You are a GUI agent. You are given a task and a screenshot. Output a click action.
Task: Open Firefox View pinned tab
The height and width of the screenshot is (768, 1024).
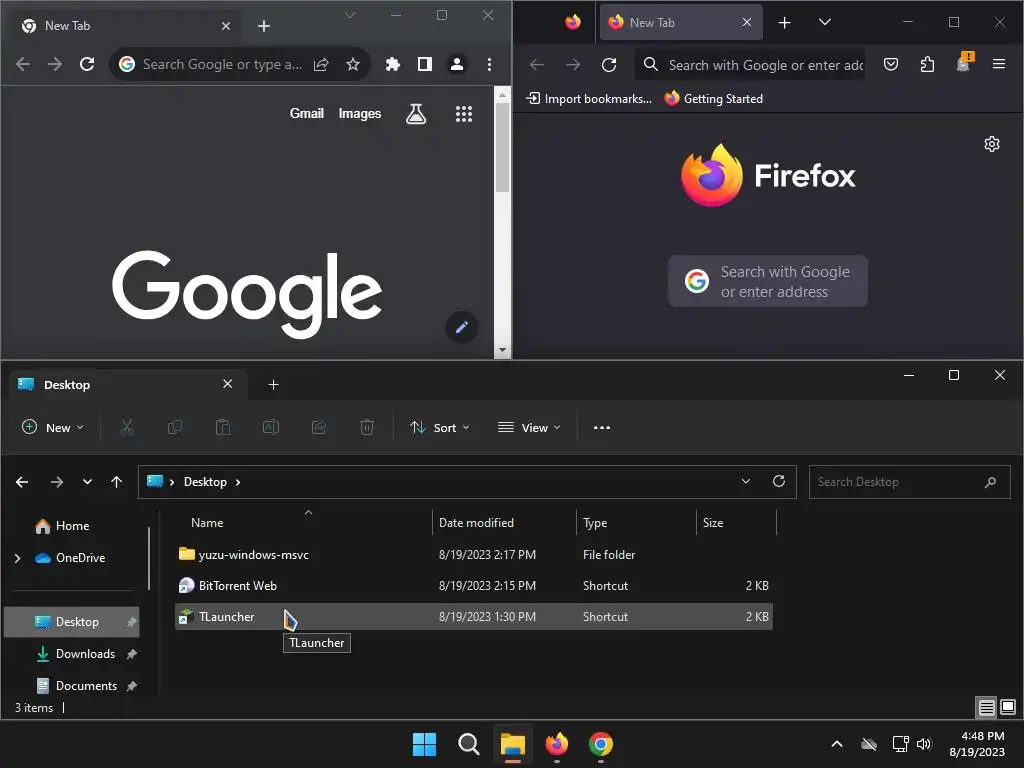pyautogui.click(x=573, y=23)
